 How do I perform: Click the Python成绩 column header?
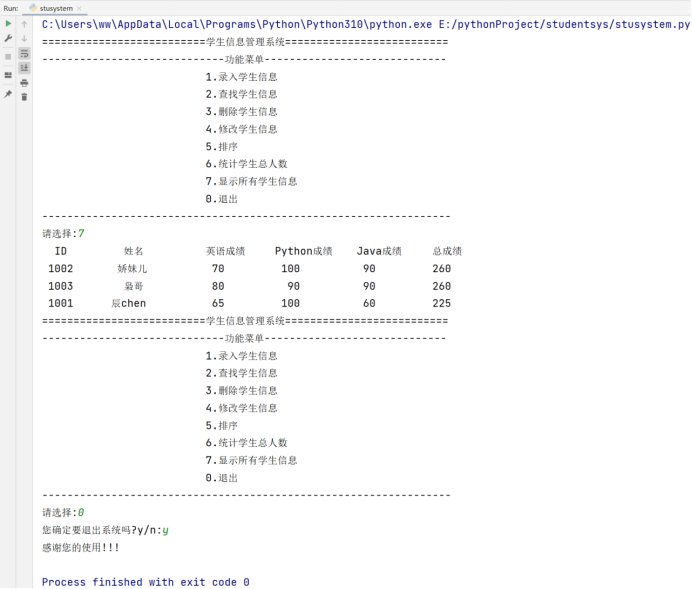point(304,251)
